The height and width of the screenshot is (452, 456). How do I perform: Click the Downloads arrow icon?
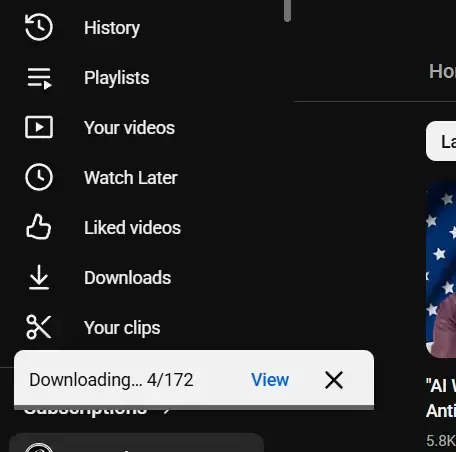pyautogui.click(x=39, y=277)
